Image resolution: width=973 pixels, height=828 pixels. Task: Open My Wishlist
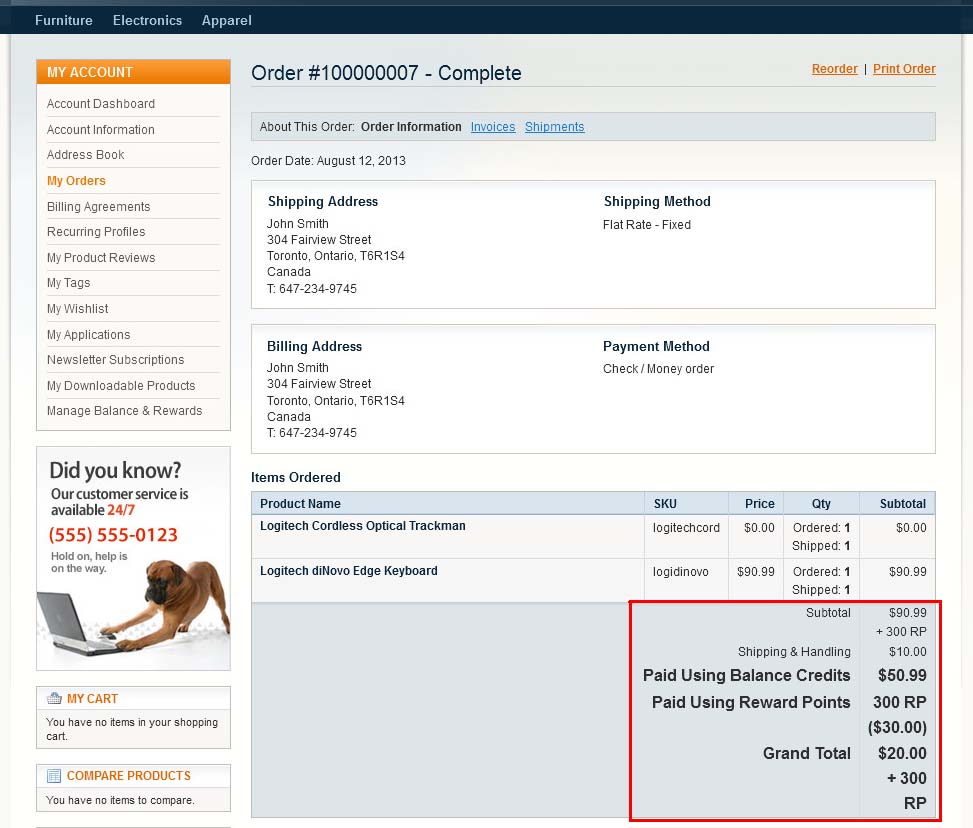[78, 308]
